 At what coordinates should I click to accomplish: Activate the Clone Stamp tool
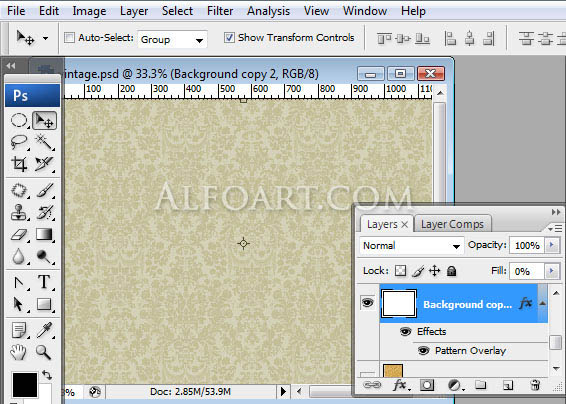(x=19, y=212)
